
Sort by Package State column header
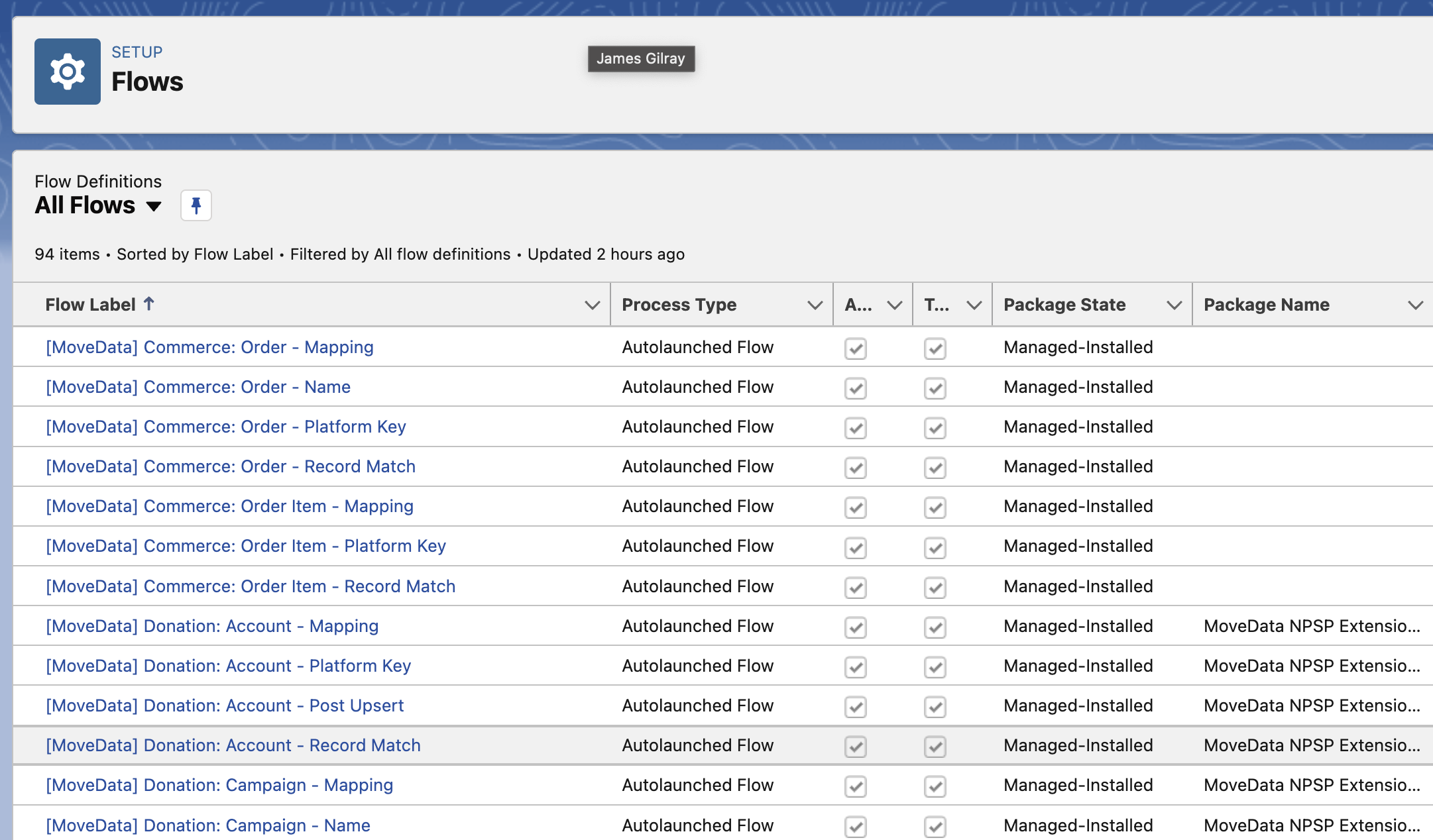[x=1064, y=305]
